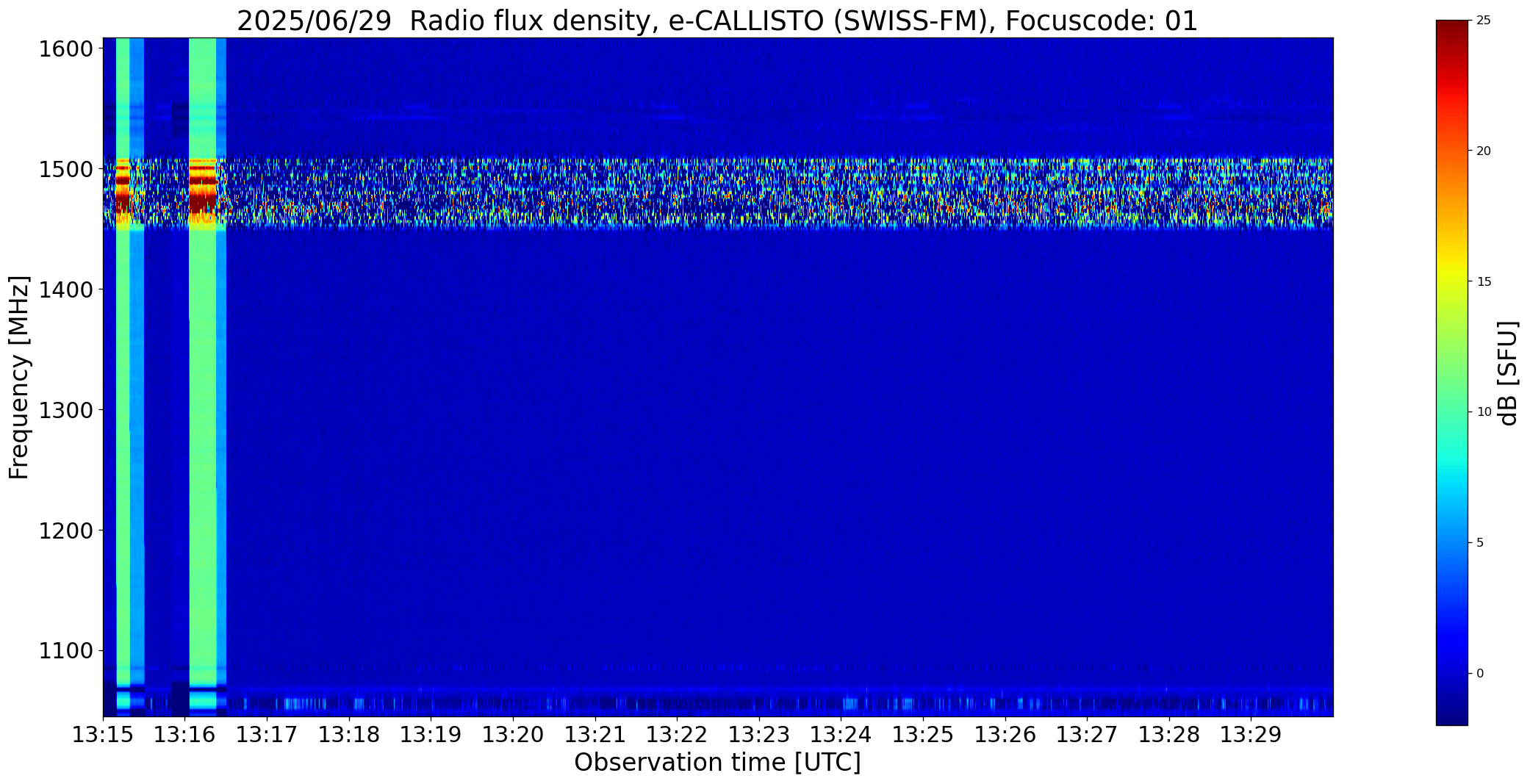Viewport: 1530px width, 784px height.
Task: Select the 1600 frequency tick label
Action: [x=66, y=49]
